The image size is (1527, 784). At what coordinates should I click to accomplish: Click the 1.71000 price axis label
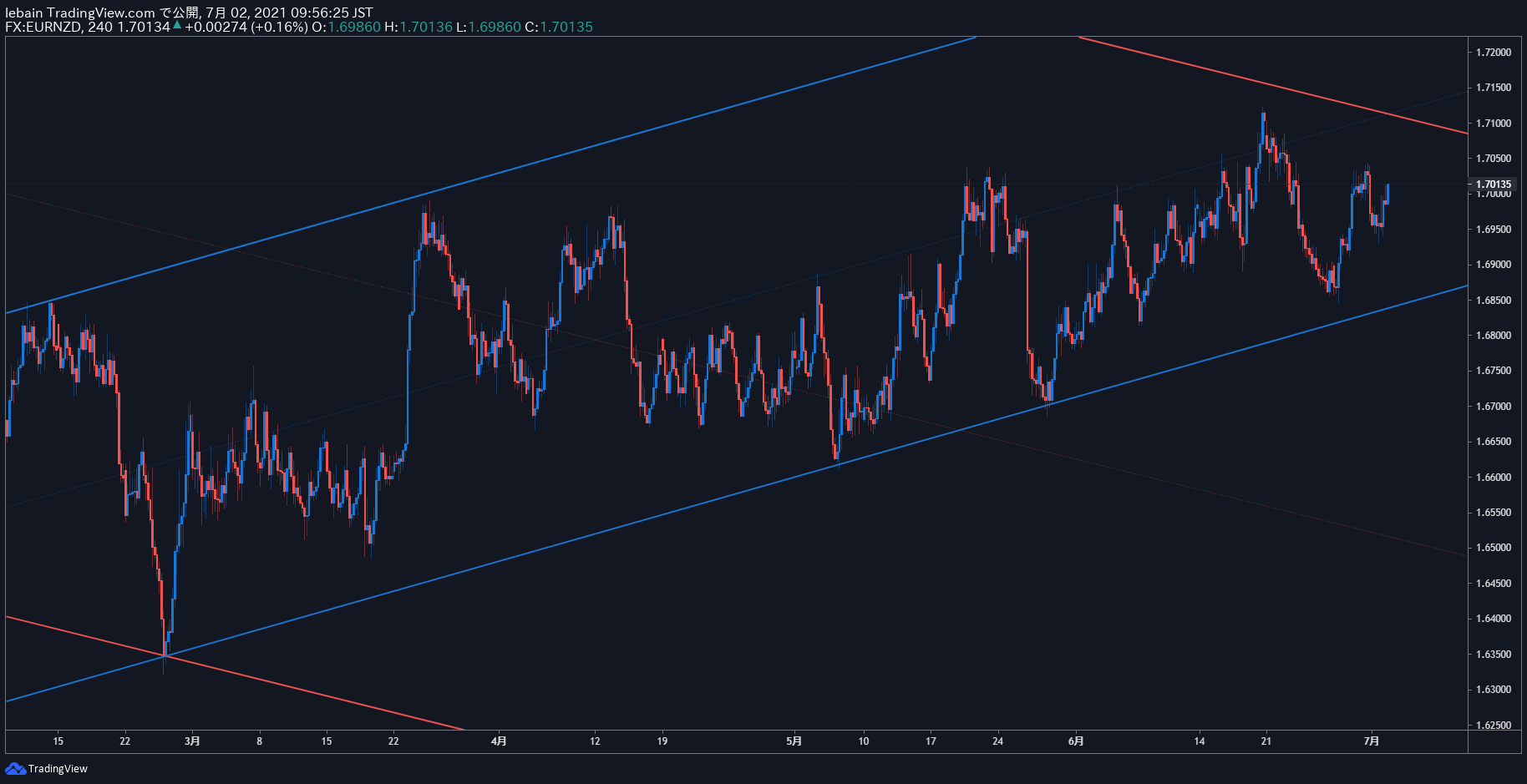click(1494, 124)
